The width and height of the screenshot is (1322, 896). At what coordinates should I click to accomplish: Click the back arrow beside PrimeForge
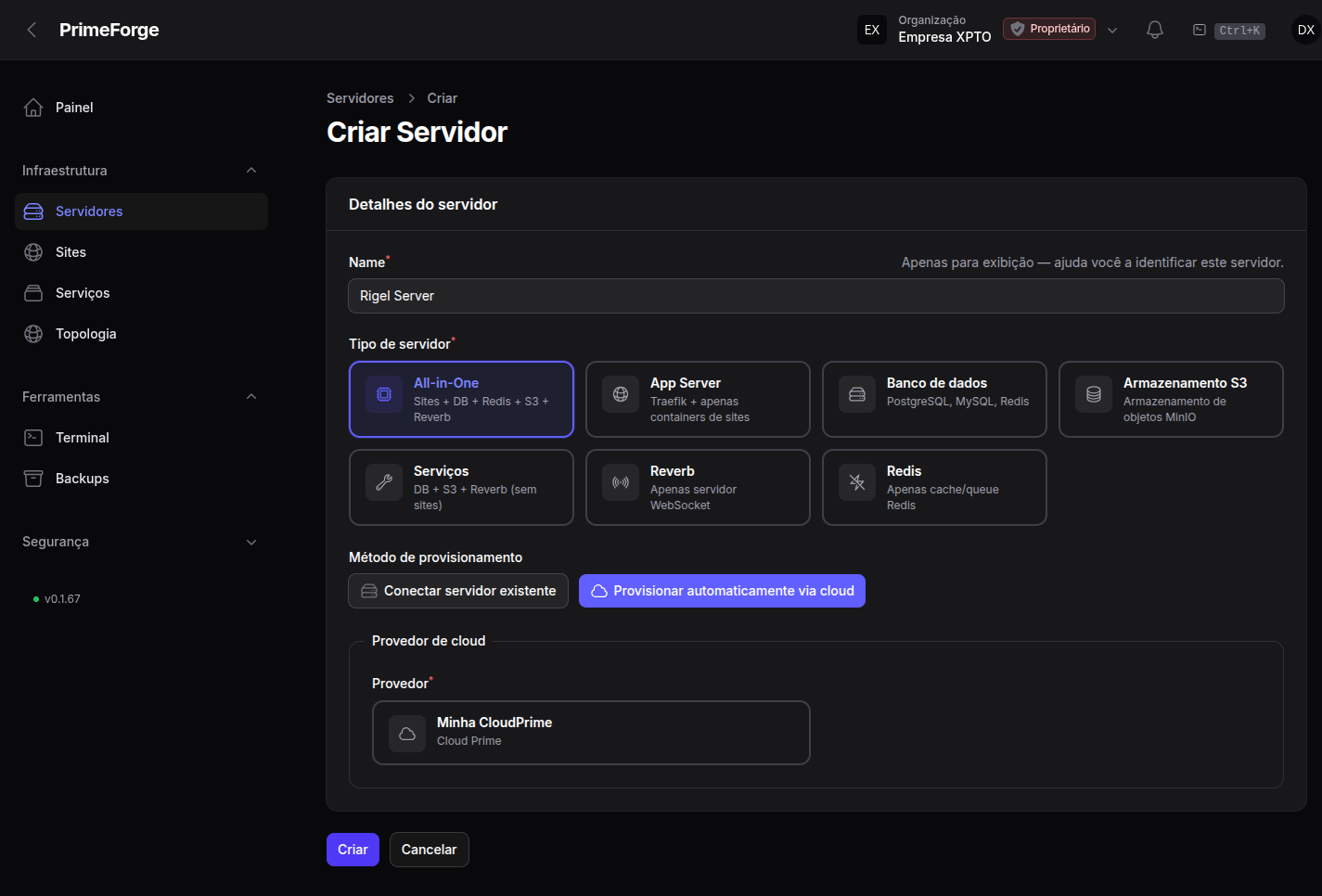click(x=32, y=30)
